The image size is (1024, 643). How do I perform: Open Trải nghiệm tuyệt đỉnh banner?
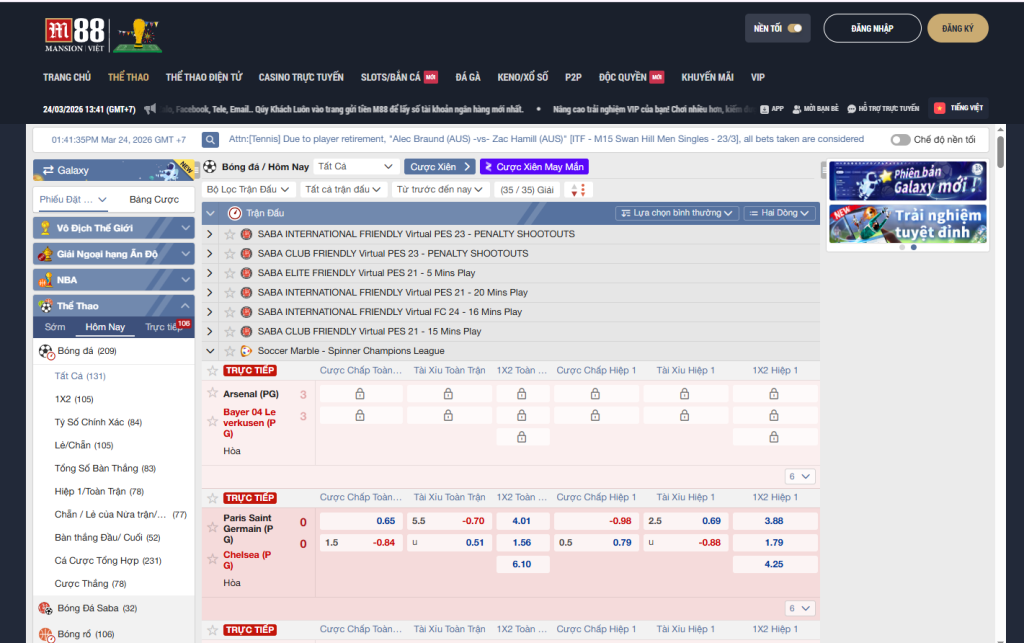pyautogui.click(x=908, y=224)
